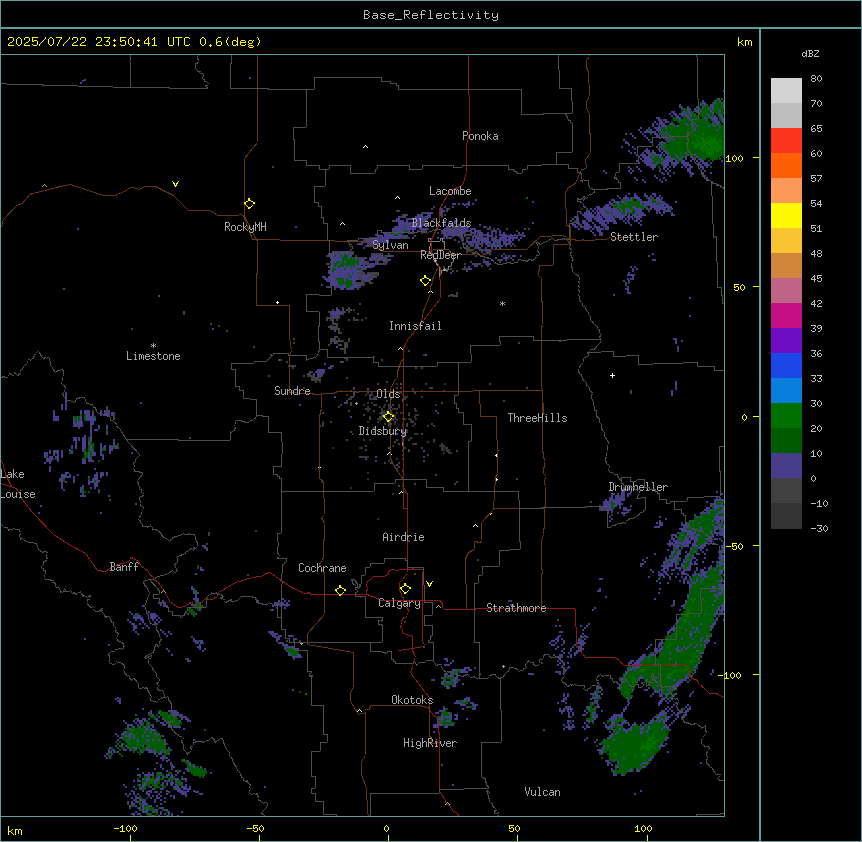This screenshot has height=842, width=862.
Task: Select the Stettler label
Action: click(633, 237)
